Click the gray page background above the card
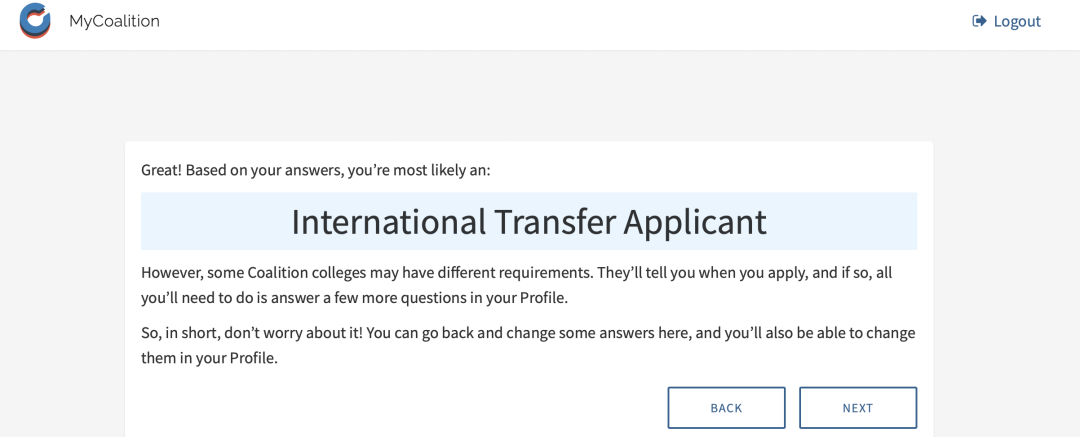This screenshot has height=437, width=1080. (529, 95)
